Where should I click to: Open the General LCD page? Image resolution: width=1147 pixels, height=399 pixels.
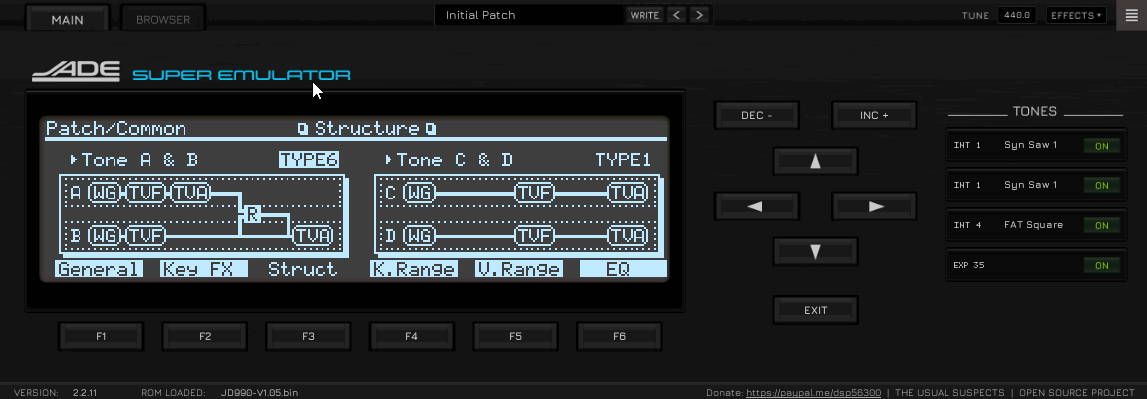pyautogui.click(x=99, y=269)
